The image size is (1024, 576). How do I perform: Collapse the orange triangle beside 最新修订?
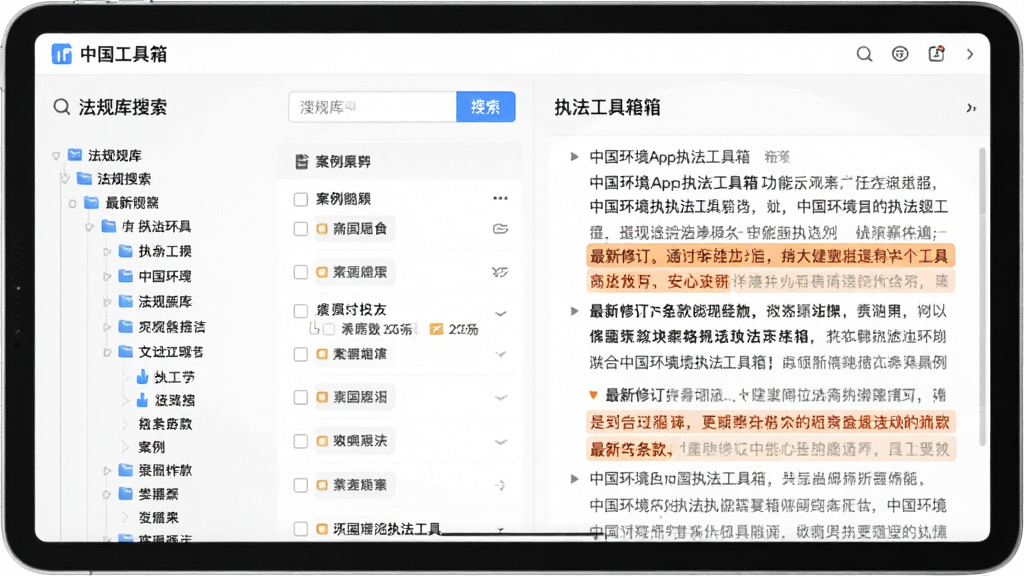(593, 394)
